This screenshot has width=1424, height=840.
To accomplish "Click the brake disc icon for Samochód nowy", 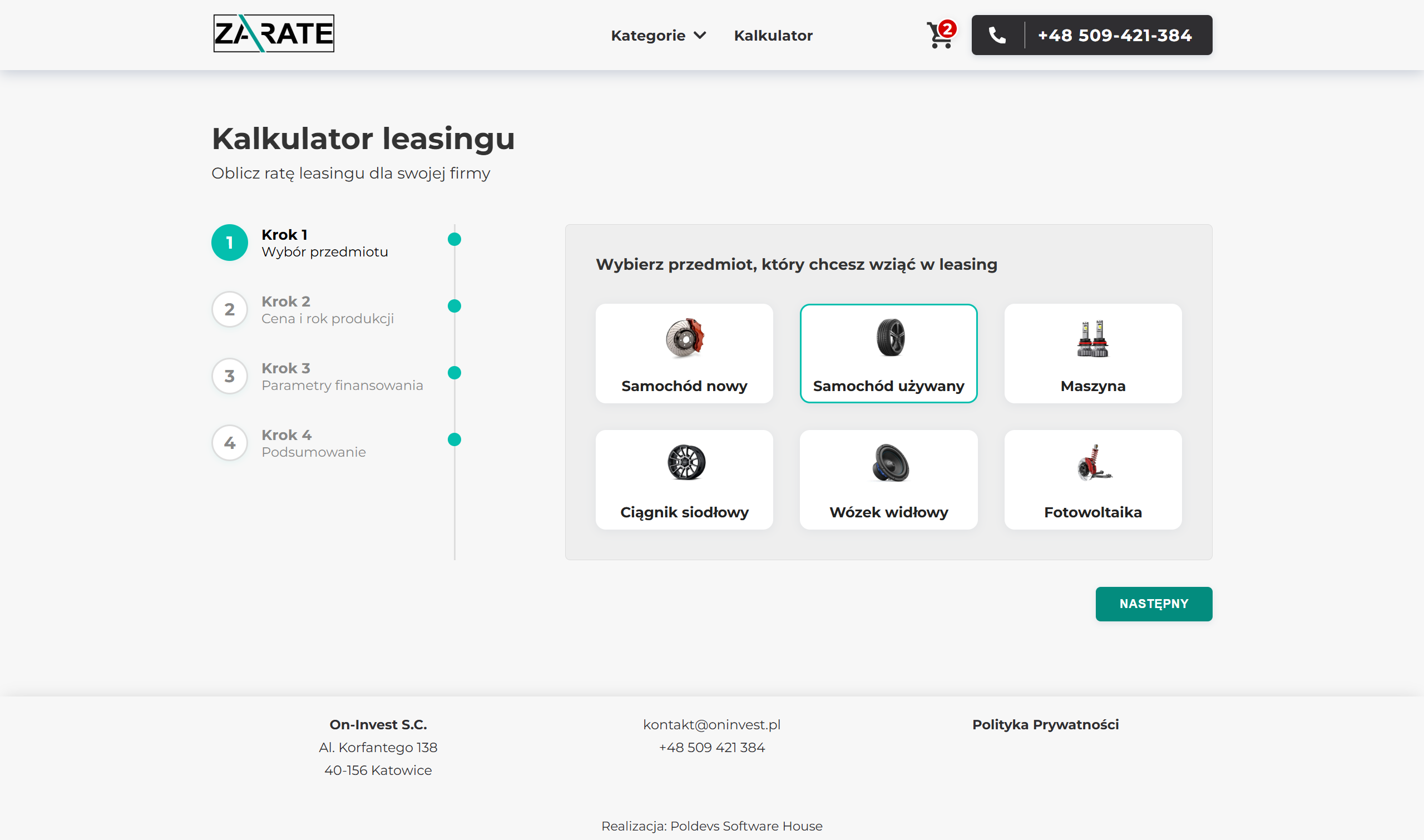I will [x=684, y=338].
